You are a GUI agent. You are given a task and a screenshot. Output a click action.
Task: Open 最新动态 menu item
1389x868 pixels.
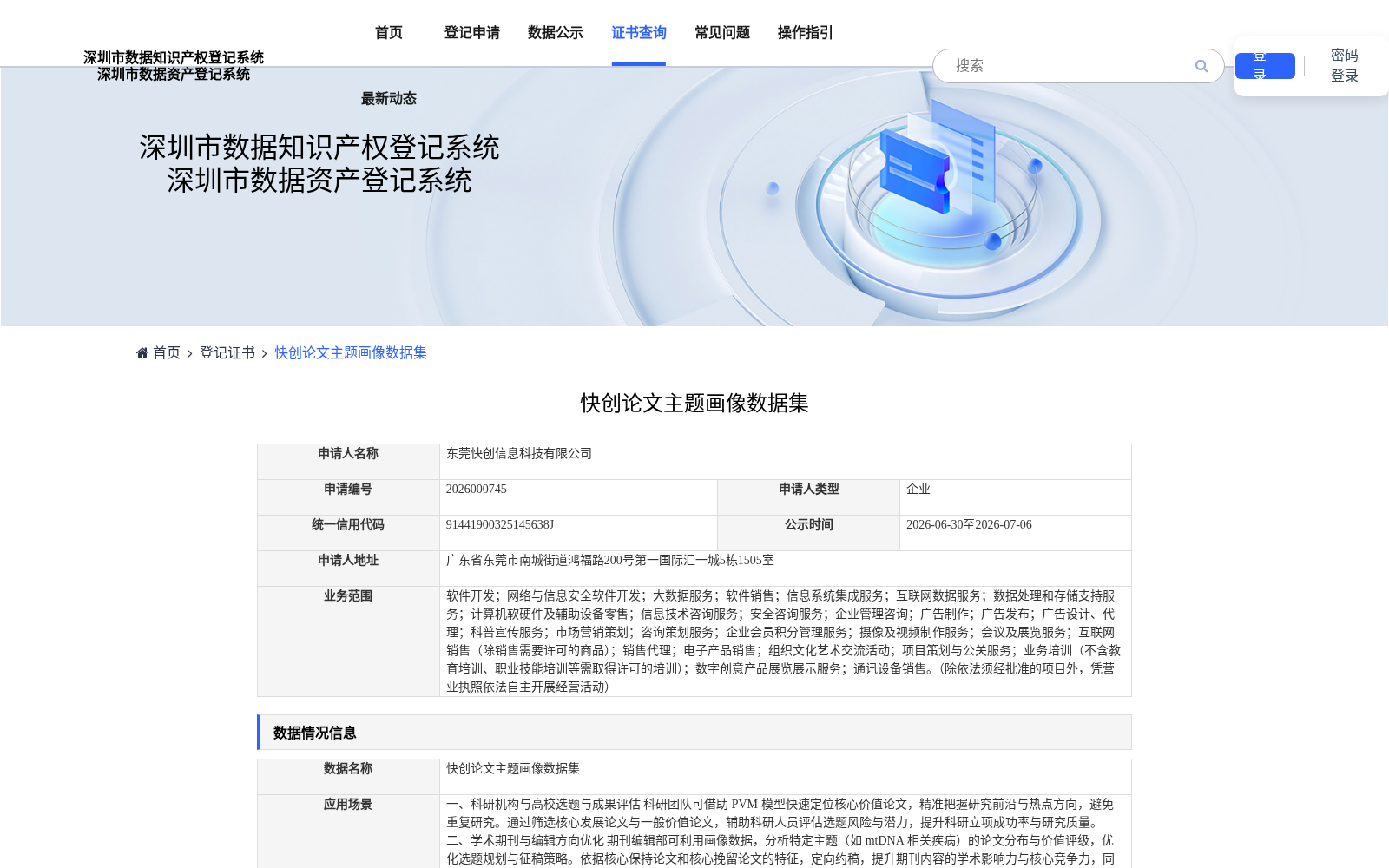(389, 99)
